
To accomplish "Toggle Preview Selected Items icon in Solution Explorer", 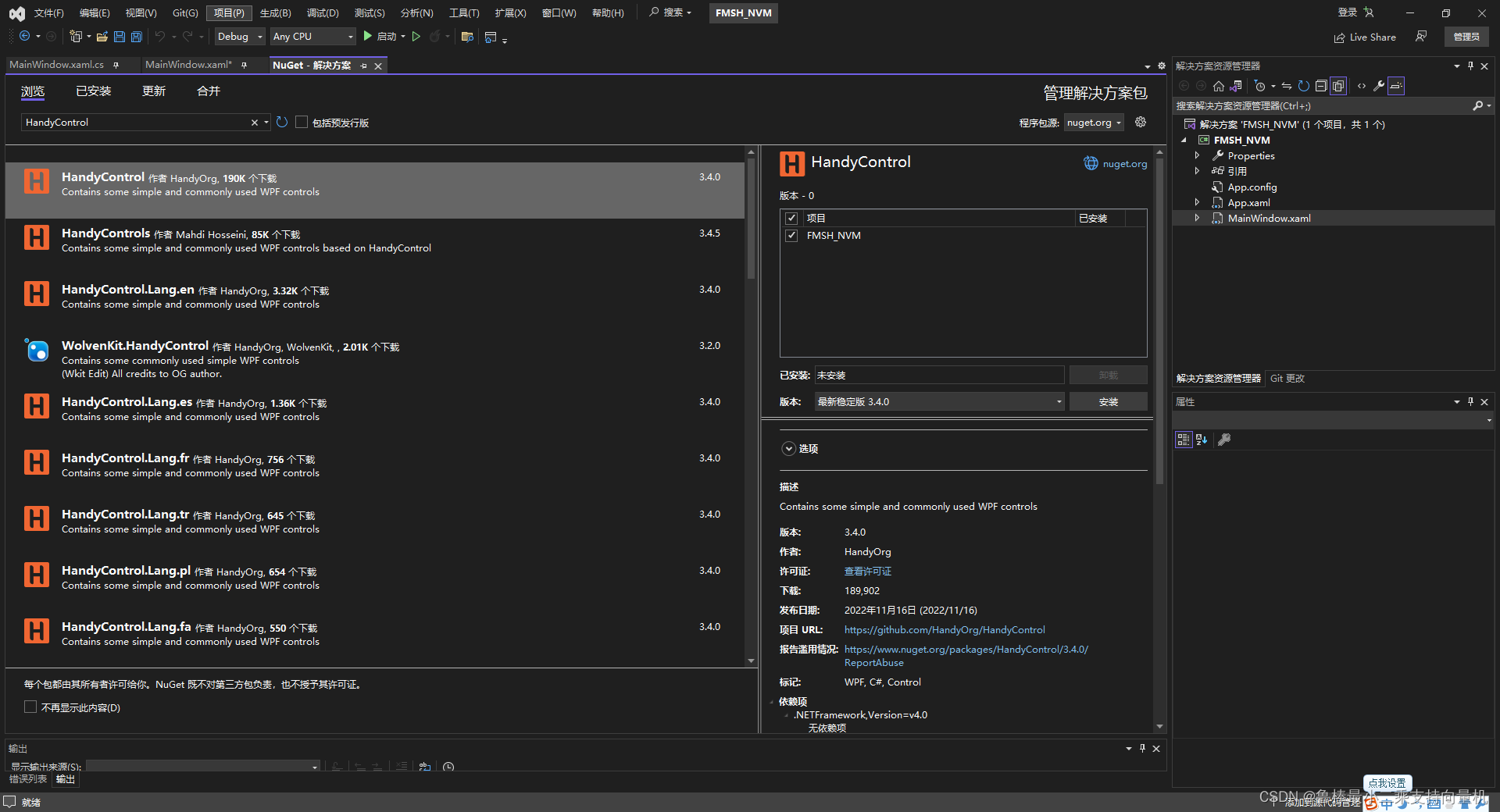I will point(1396,86).
